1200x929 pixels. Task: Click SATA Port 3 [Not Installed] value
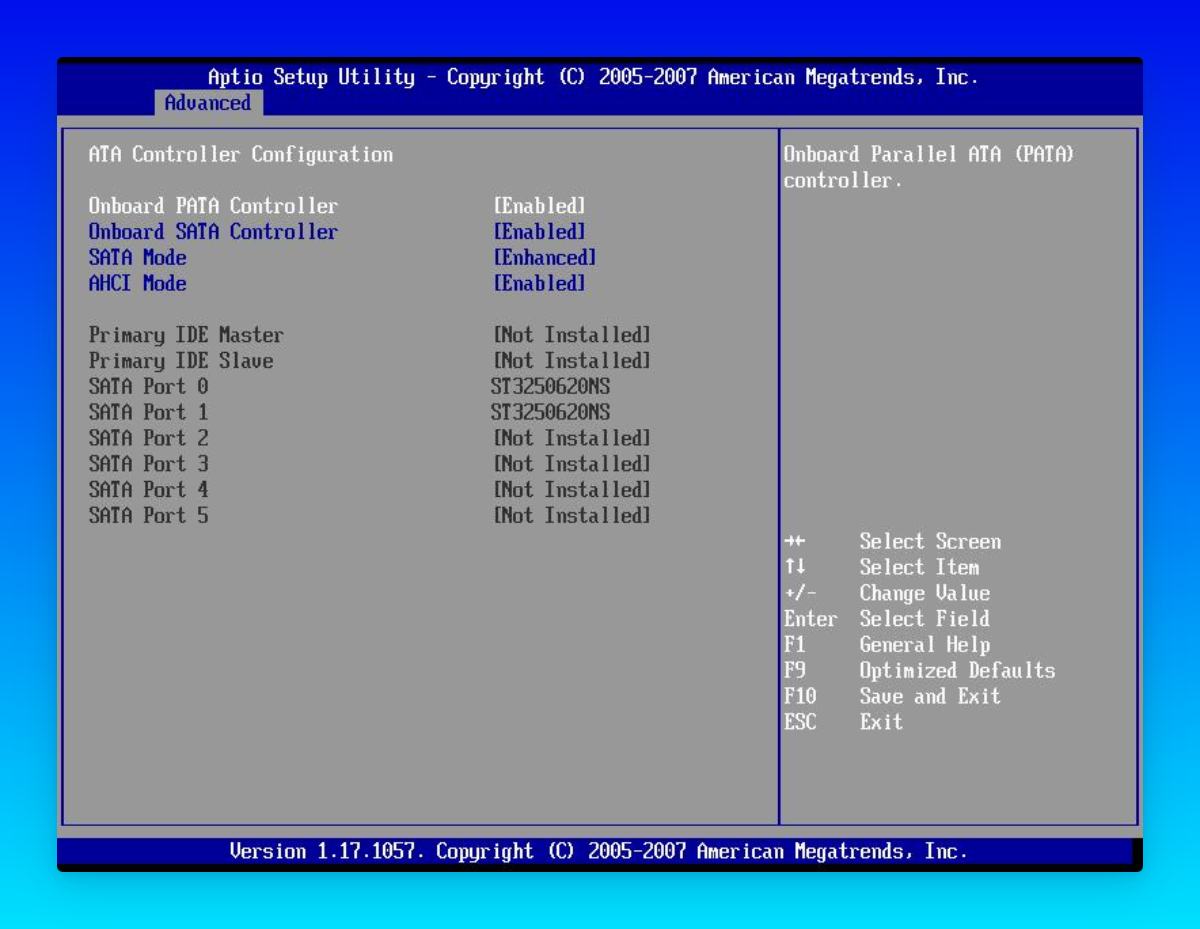[572, 464]
